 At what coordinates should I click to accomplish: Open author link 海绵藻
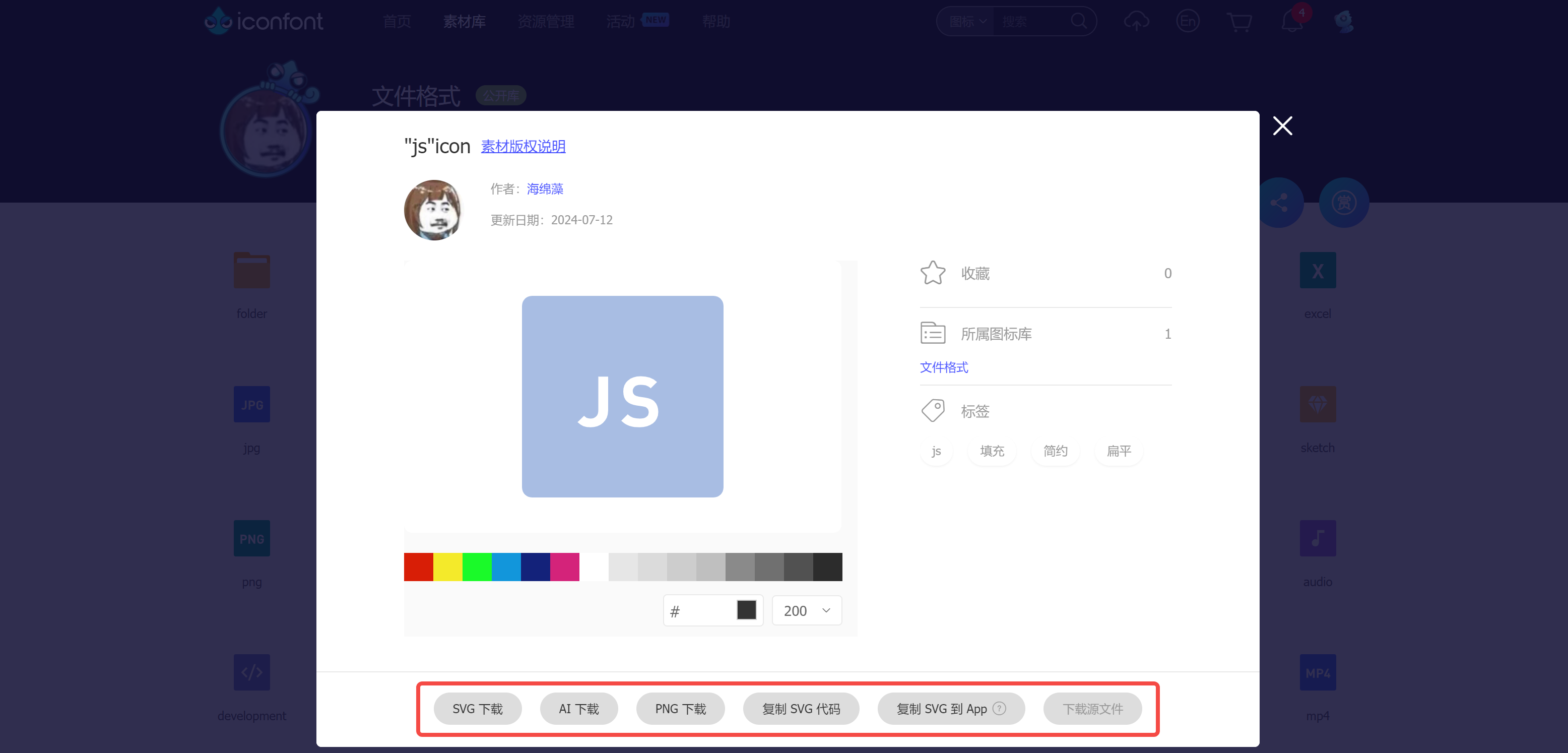coord(545,189)
